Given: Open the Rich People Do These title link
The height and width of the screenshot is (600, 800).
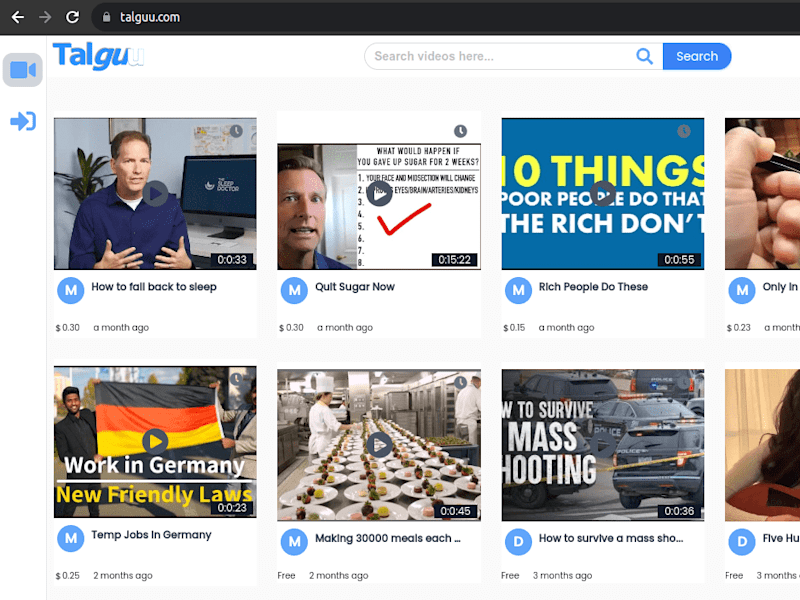Looking at the screenshot, I should click(593, 287).
